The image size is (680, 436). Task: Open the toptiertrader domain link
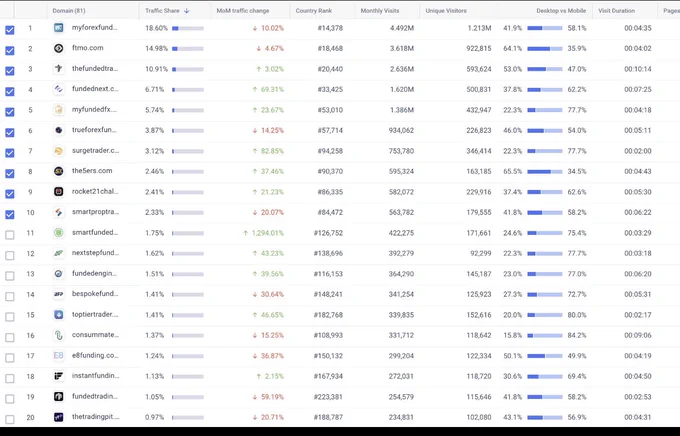click(x=95, y=314)
